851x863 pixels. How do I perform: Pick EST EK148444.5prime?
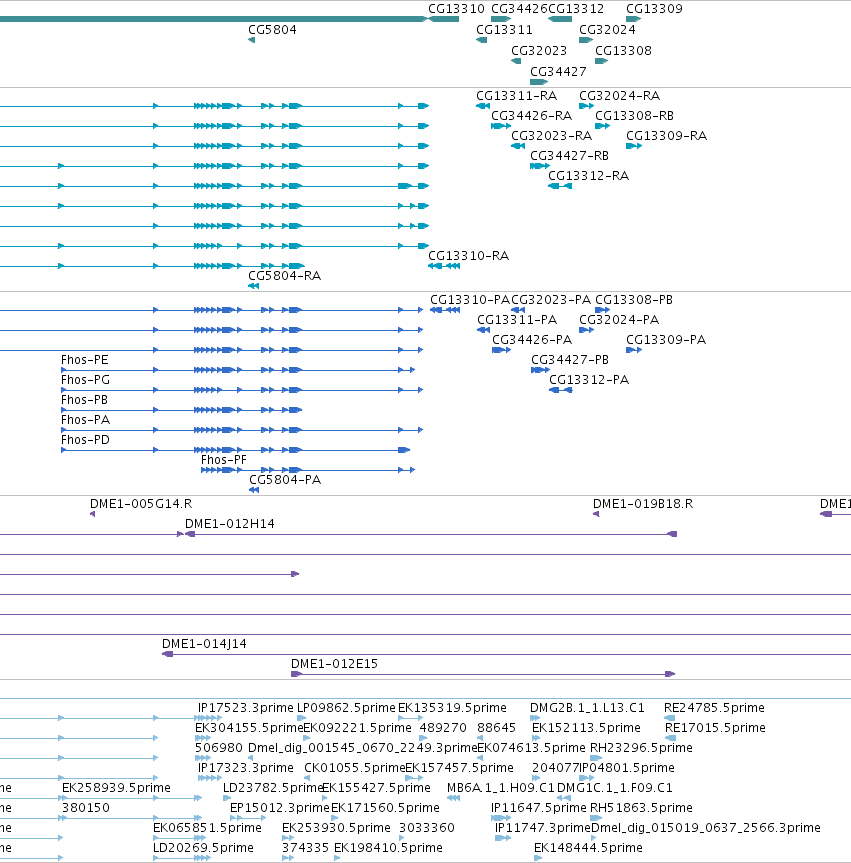[x=588, y=848]
